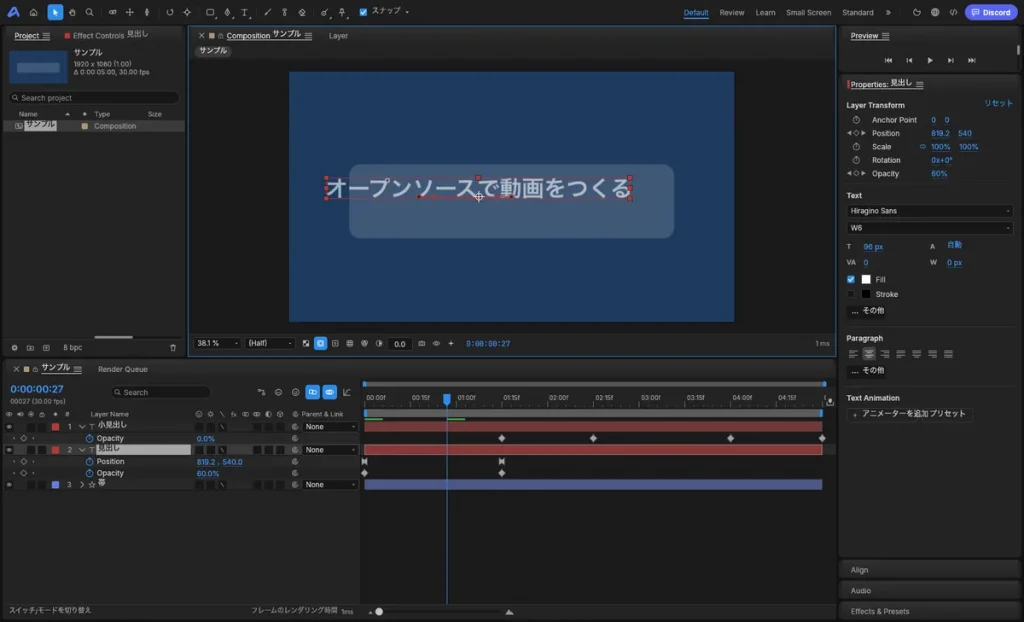Click the snapshot camera icon in viewer
1024x622 pixels.
click(421, 343)
